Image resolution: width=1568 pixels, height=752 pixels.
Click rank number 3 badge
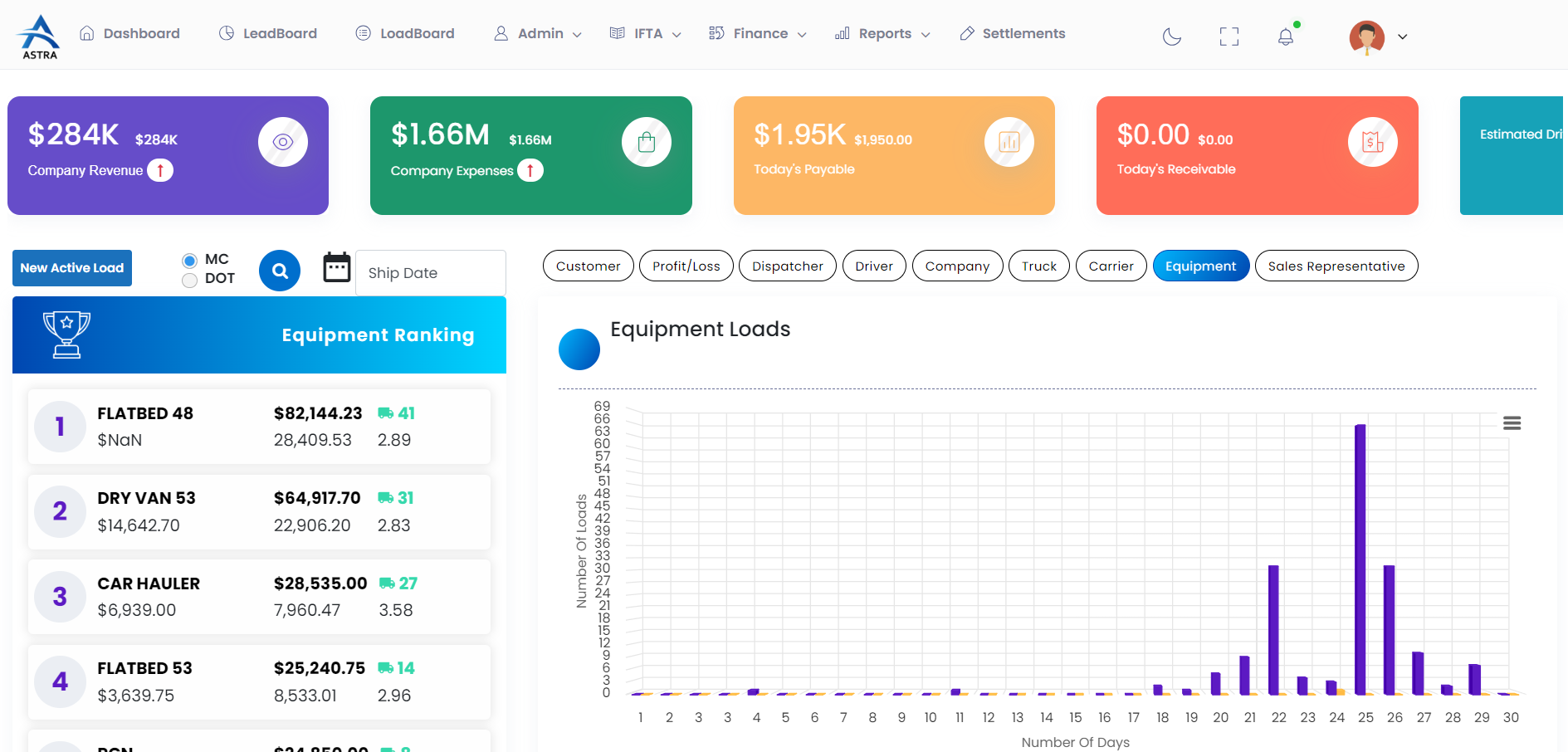(60, 597)
